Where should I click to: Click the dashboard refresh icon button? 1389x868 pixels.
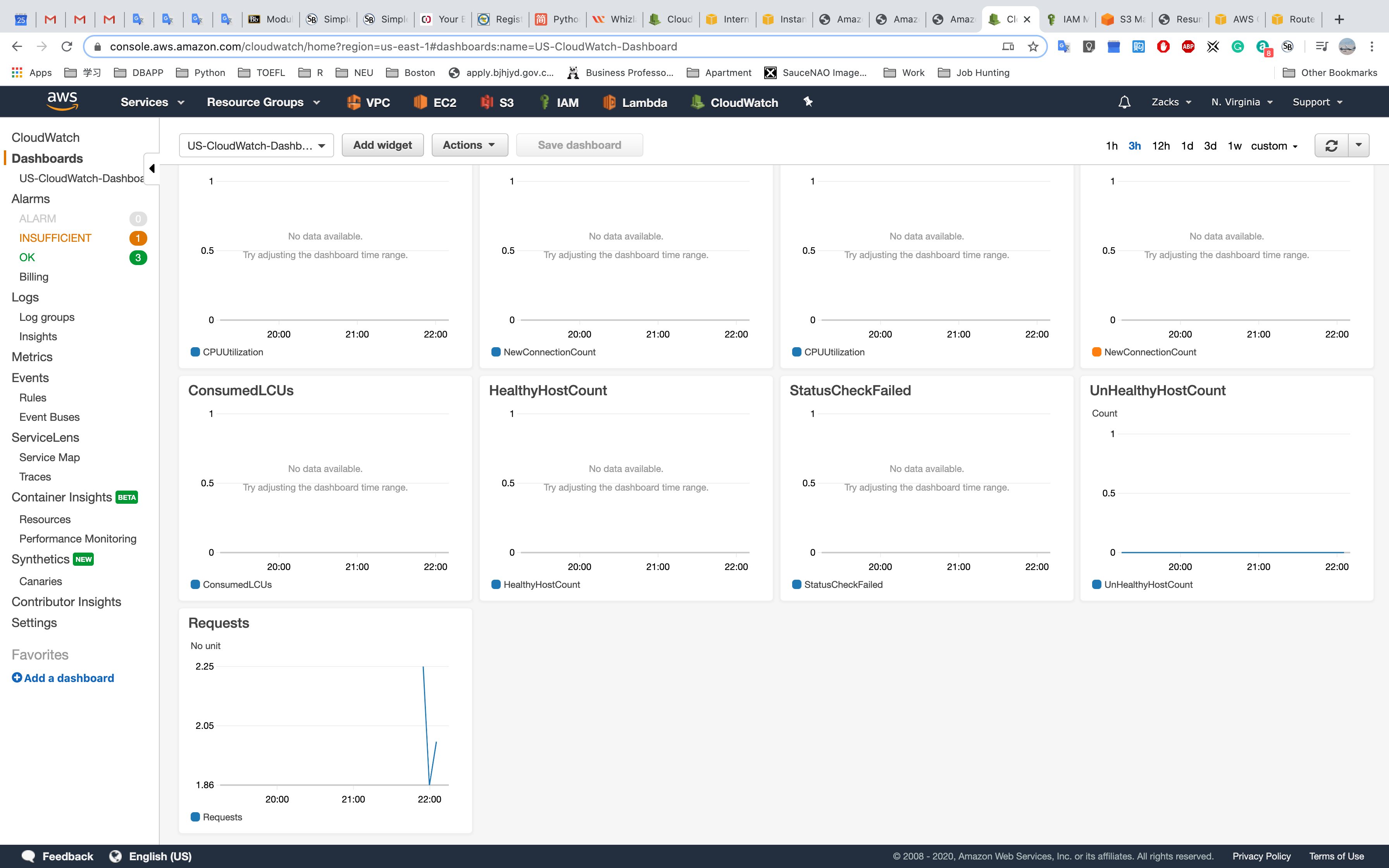[x=1331, y=146]
